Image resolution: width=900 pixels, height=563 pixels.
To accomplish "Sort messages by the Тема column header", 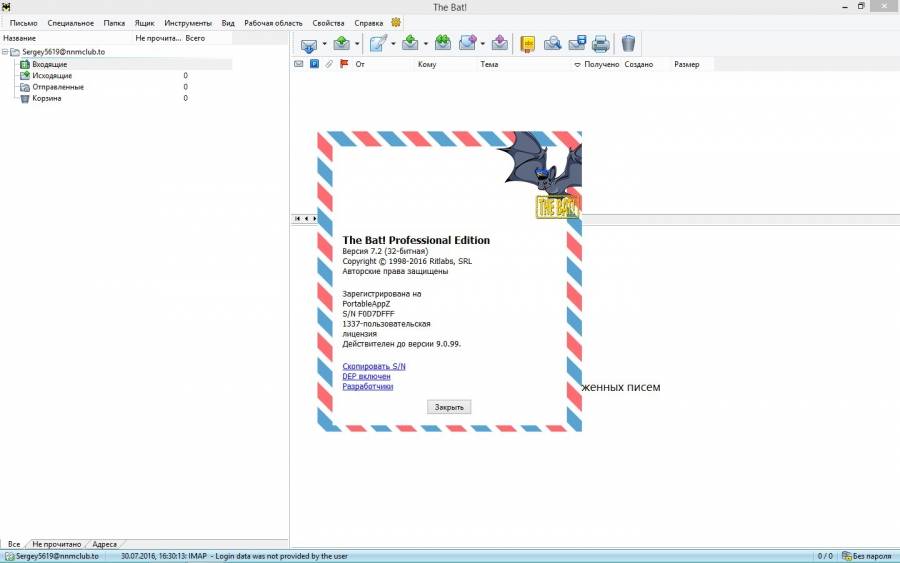I will (x=489, y=64).
